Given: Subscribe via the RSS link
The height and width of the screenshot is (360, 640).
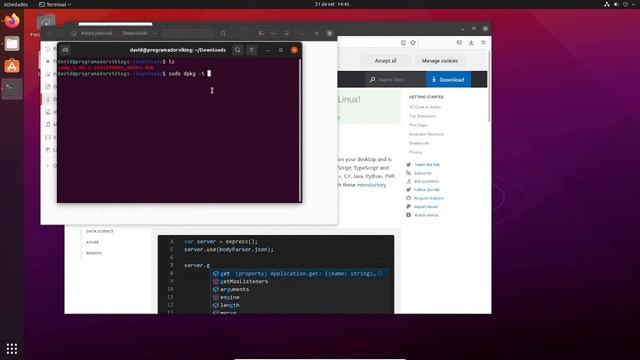Looking at the screenshot, I should pos(422,173).
